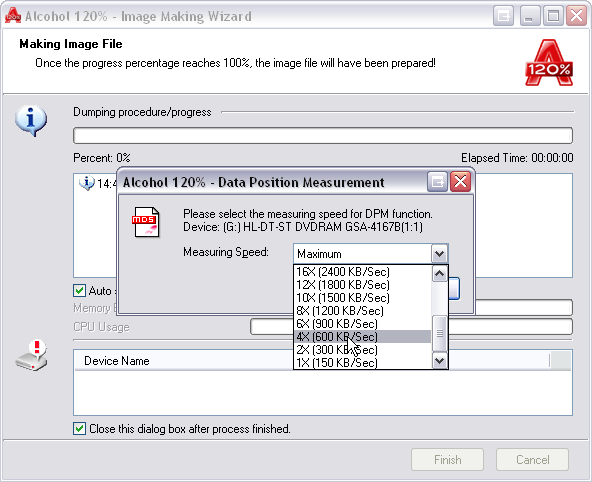Click the Alcohol 120% title bar icon
Viewport: 592px width, 482px height.
[13, 15]
